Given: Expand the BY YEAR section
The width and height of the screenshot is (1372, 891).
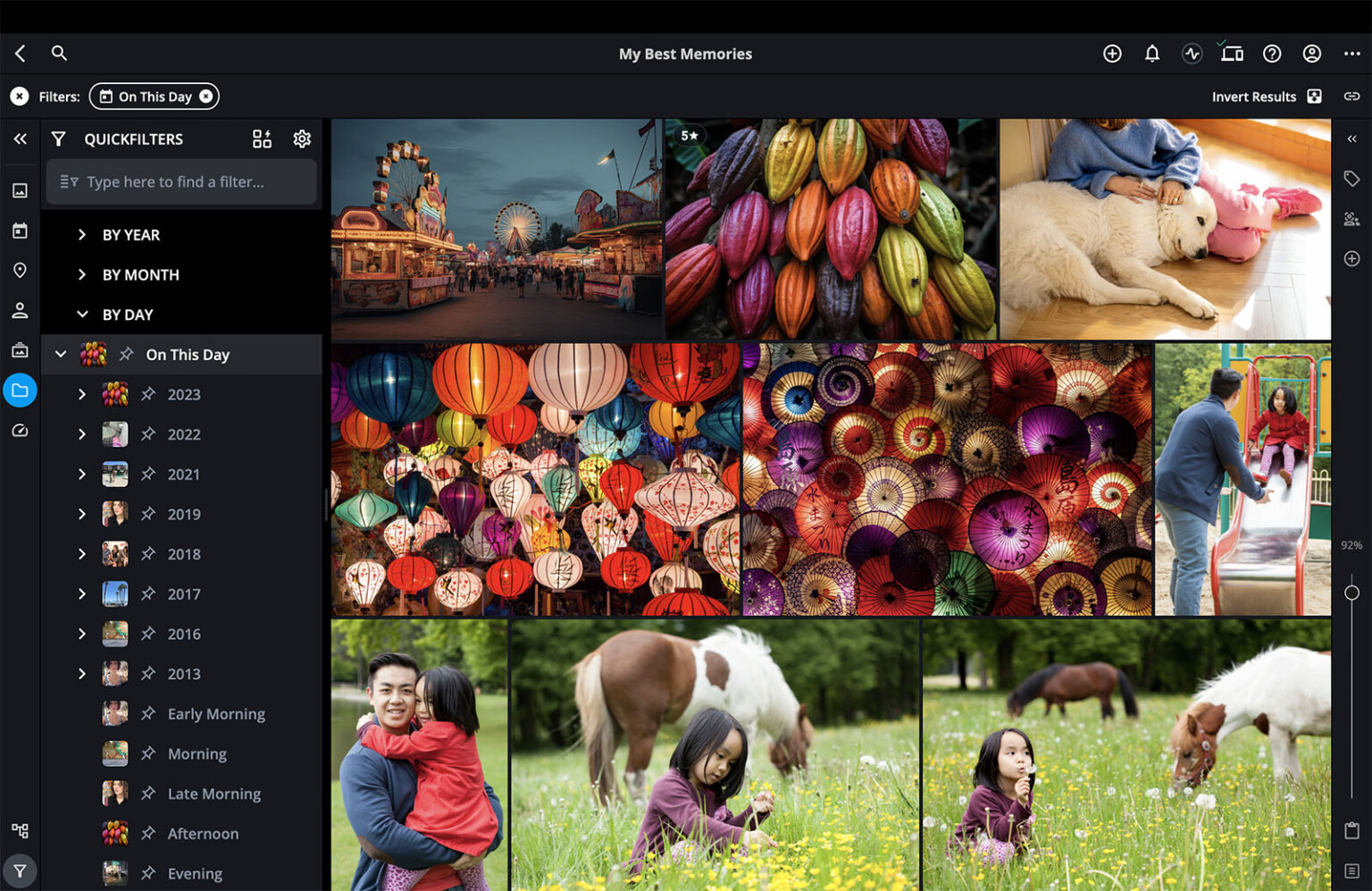Looking at the screenshot, I should [82, 234].
